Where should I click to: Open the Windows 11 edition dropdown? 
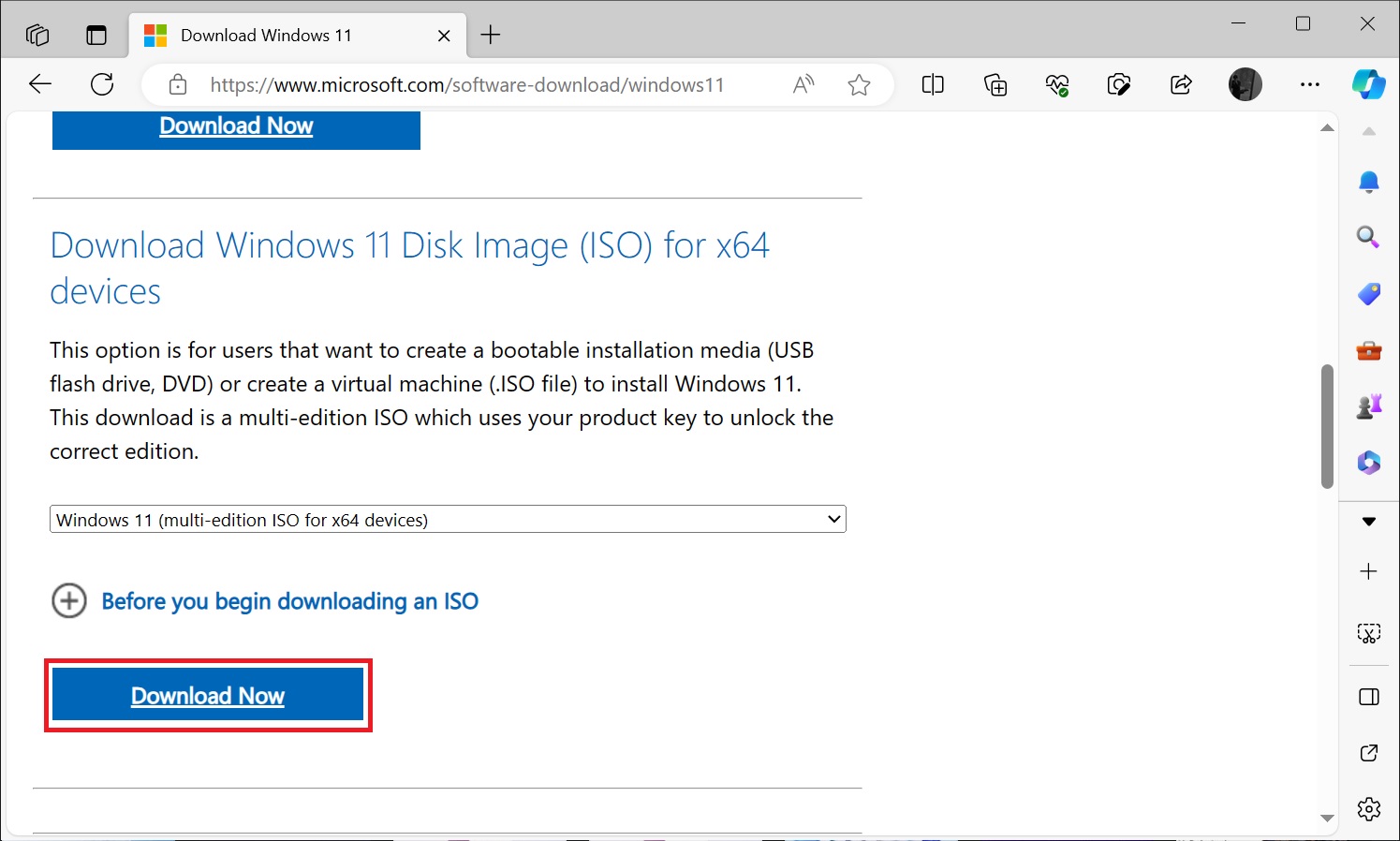coord(448,519)
